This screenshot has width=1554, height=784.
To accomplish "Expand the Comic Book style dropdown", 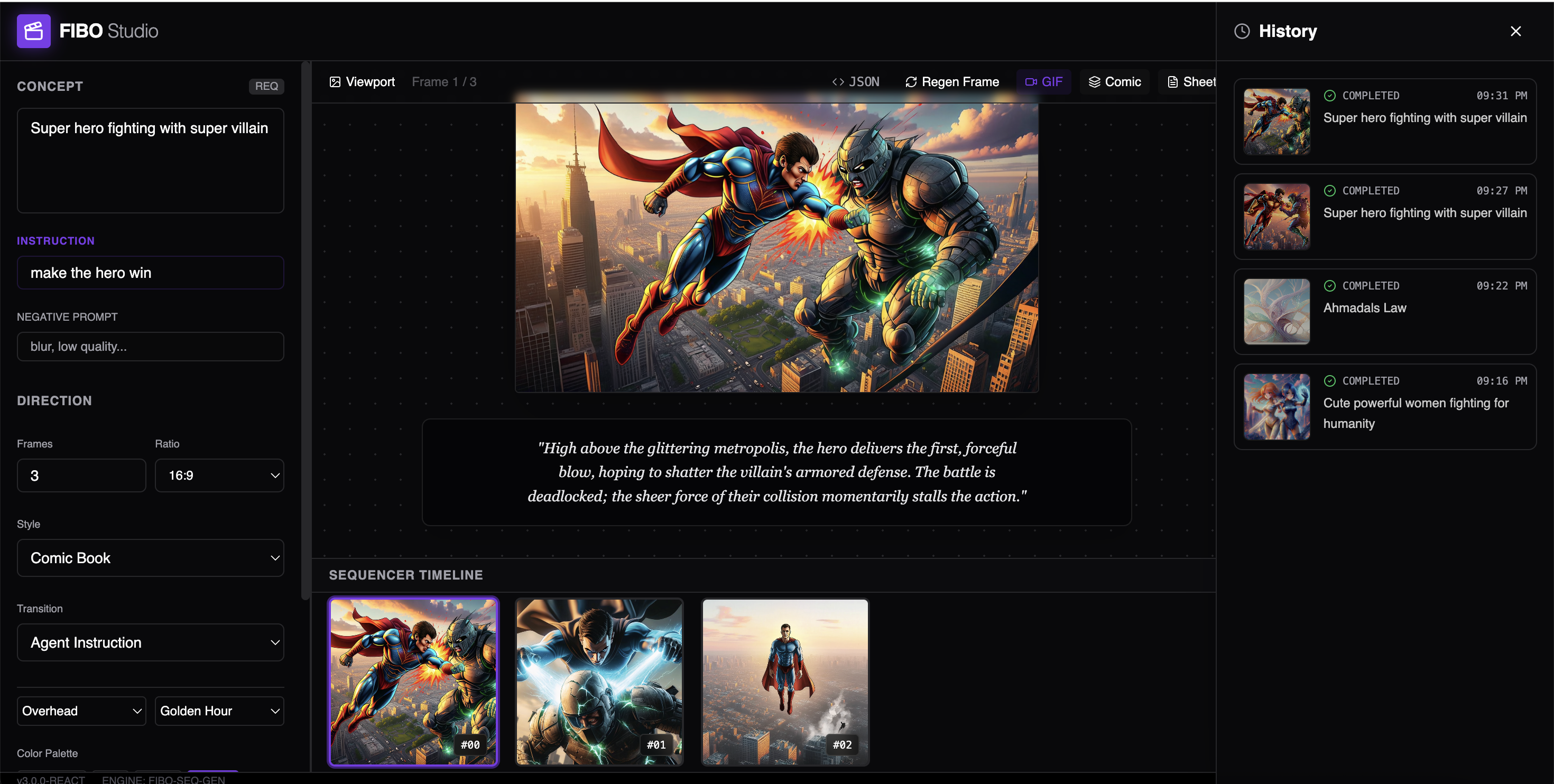I will [x=150, y=558].
